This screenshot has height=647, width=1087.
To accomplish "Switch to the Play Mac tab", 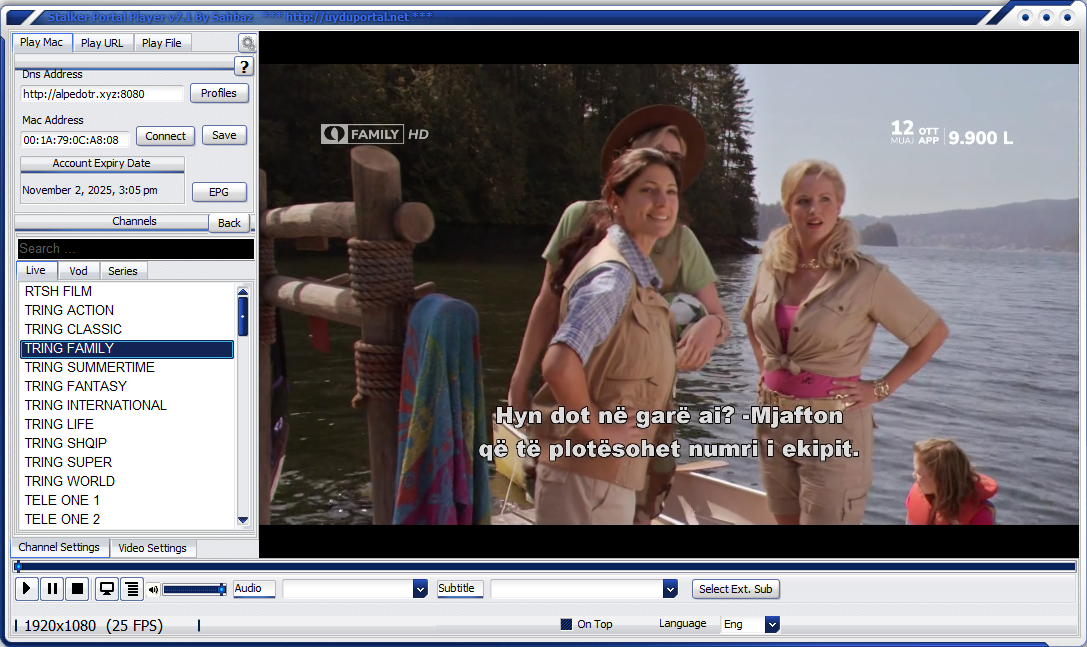I will (x=42, y=42).
